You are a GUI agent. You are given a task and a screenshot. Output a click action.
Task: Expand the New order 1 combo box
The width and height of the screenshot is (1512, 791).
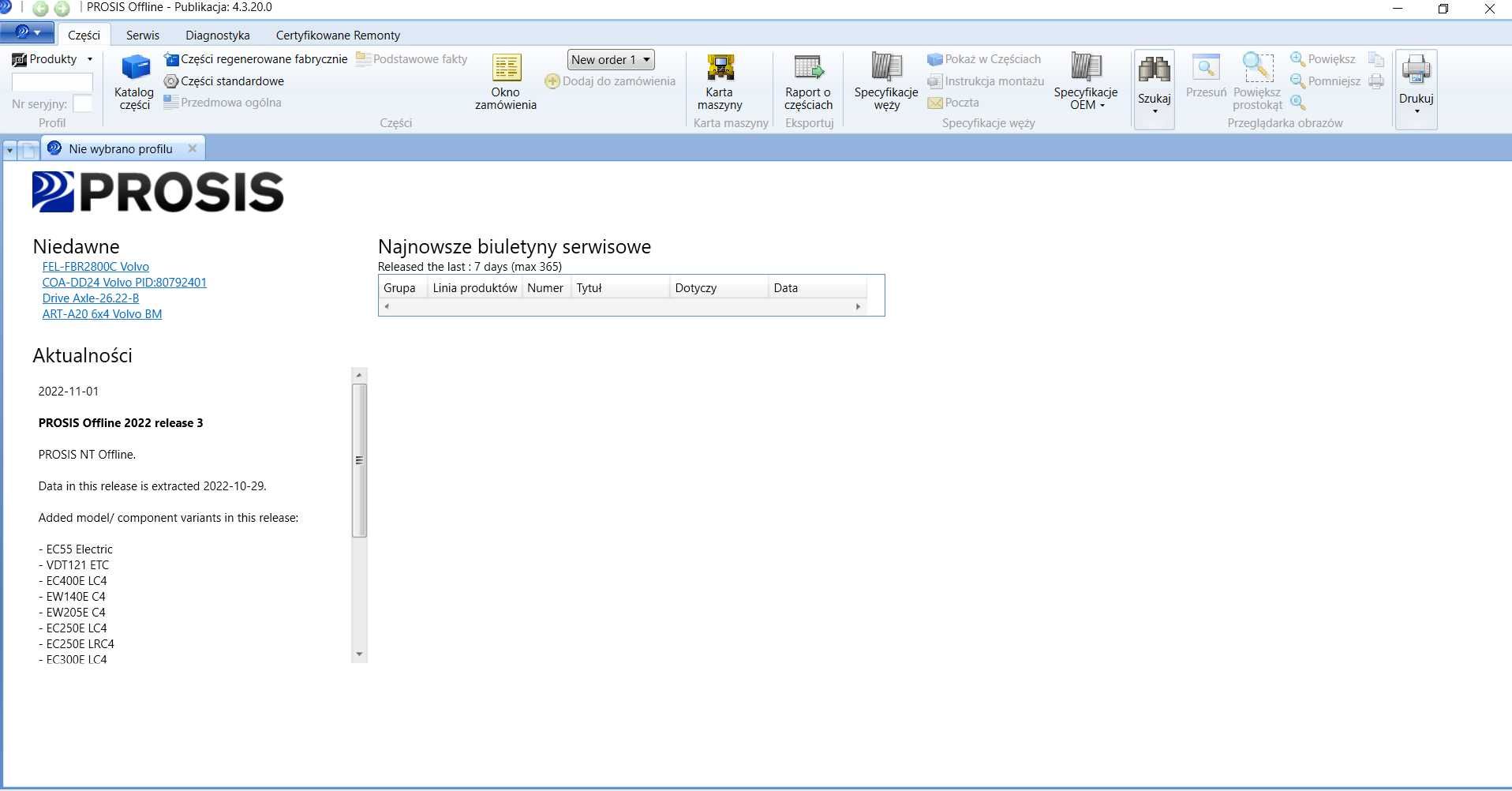[x=611, y=59]
